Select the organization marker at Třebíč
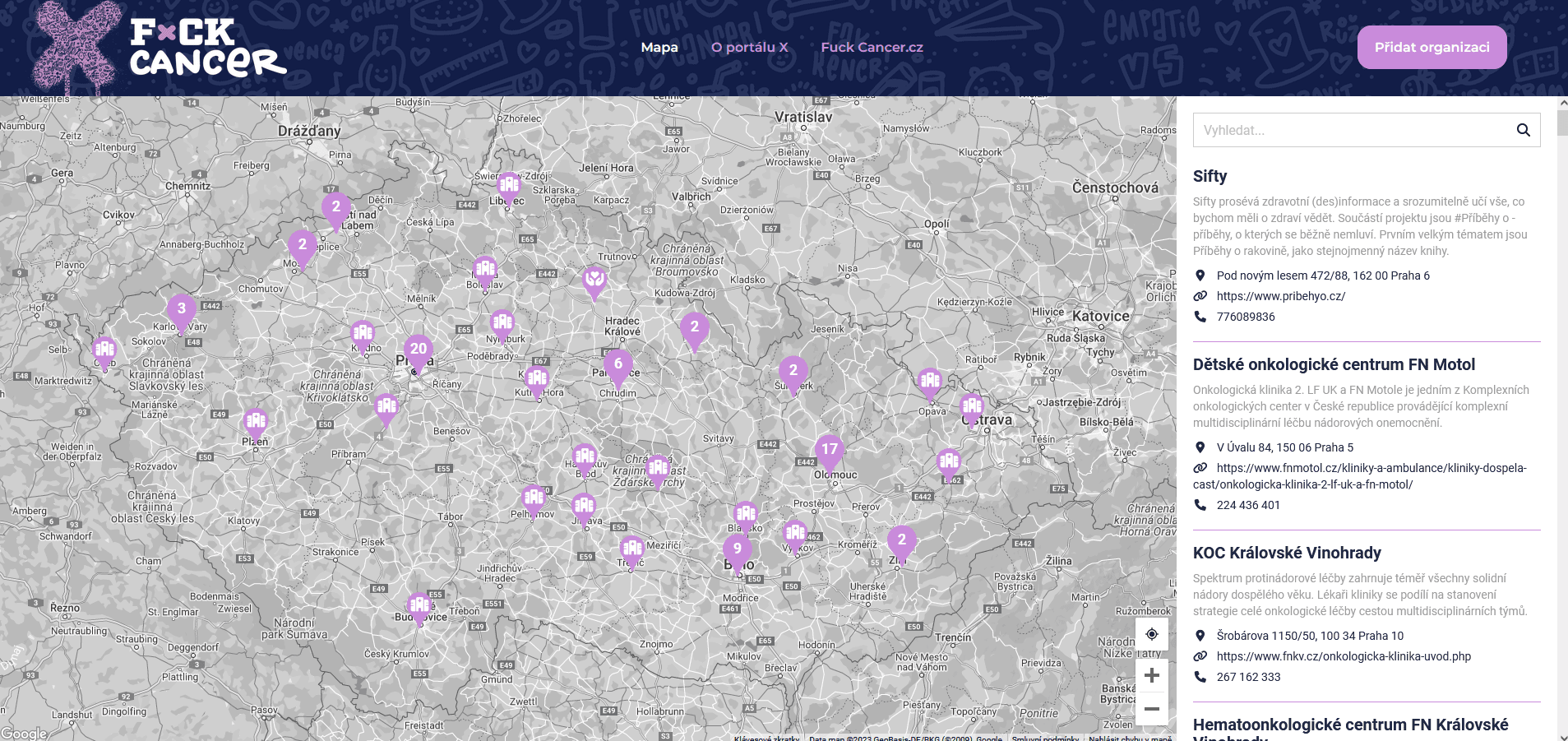Screen dimensions: 1568x741 [632, 552]
